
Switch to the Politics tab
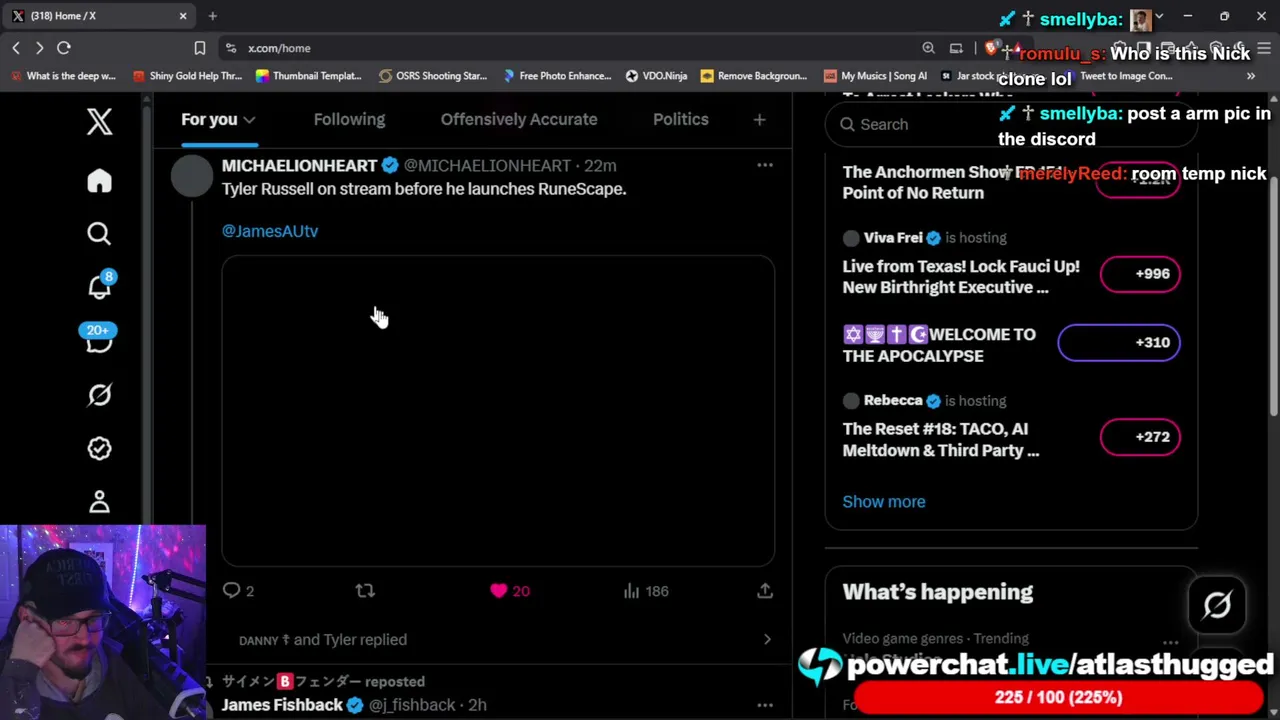coord(681,119)
